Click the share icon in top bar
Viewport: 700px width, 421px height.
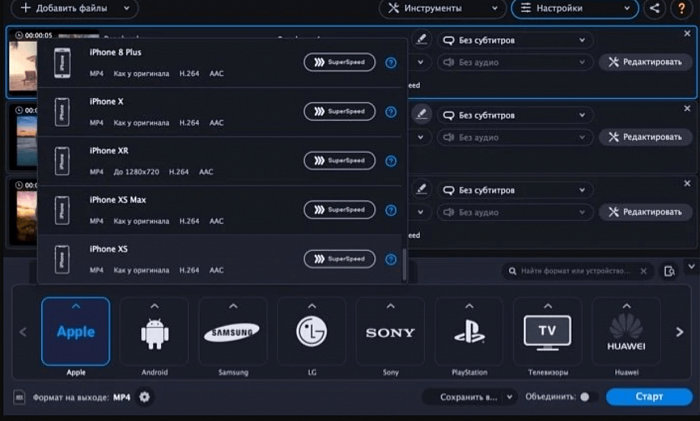(x=654, y=8)
